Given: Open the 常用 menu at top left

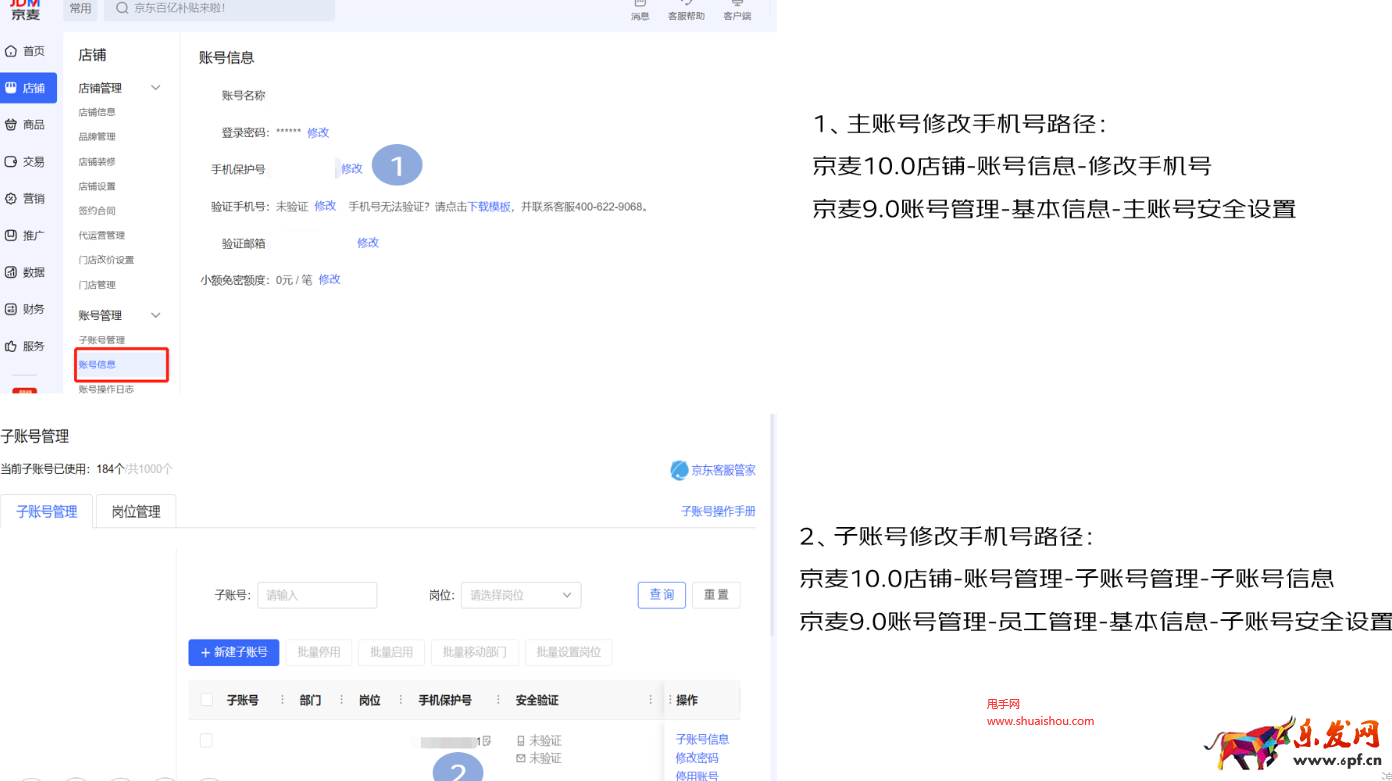Looking at the screenshot, I should click(80, 8).
